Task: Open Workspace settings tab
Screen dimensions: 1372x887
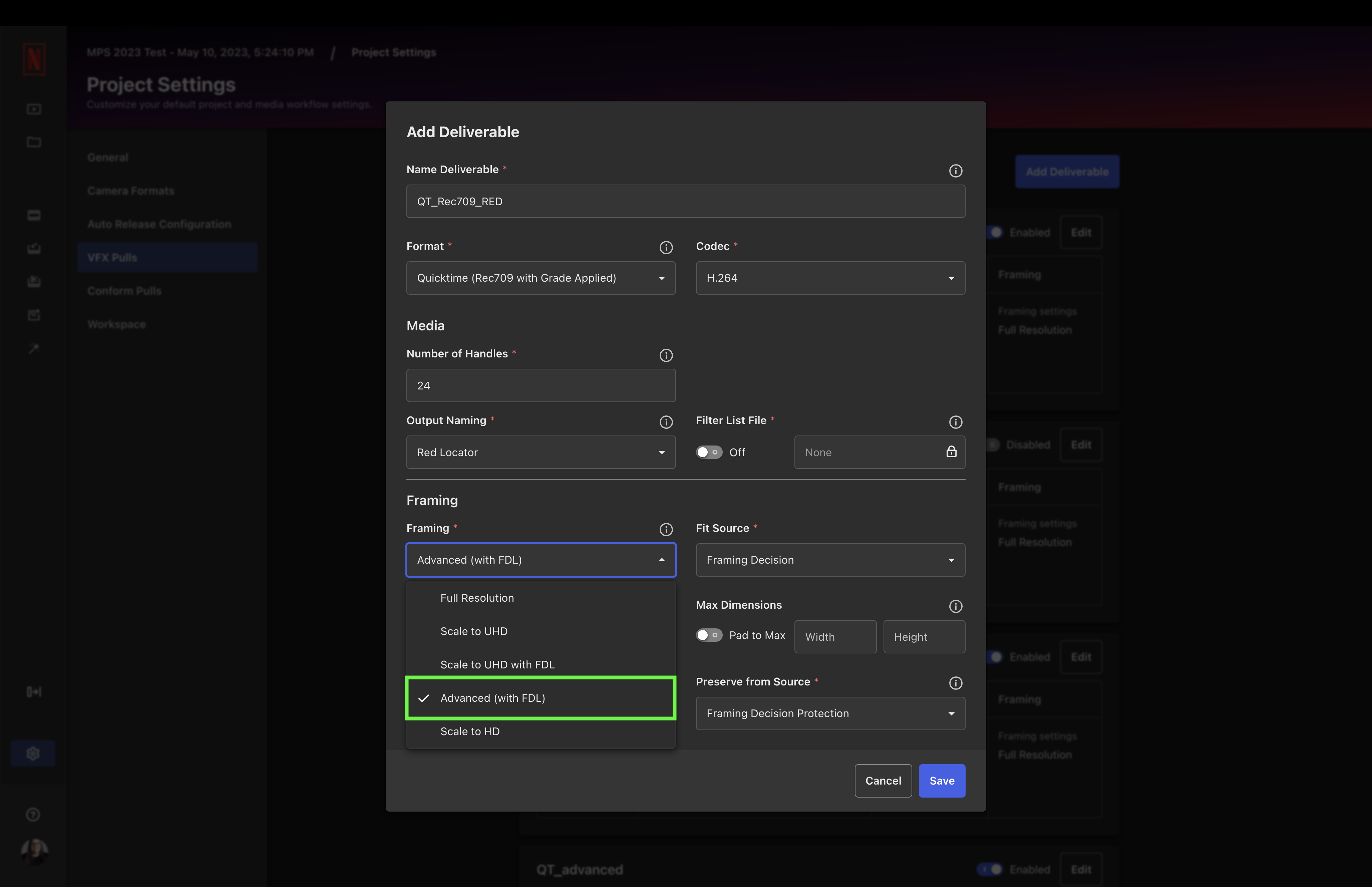Action: (x=167, y=324)
